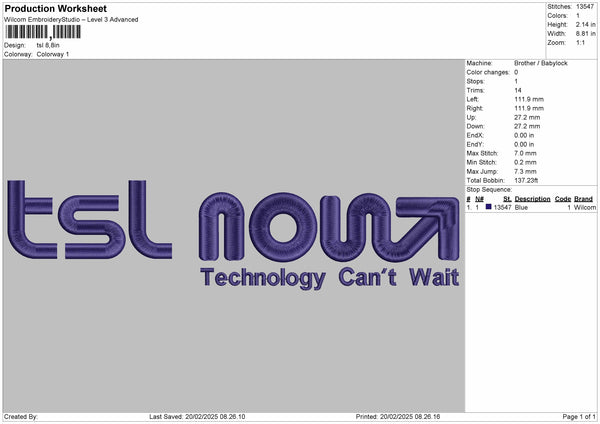Click the Max Stitch value 7.0 mm
600x424 pixels.
pos(525,153)
